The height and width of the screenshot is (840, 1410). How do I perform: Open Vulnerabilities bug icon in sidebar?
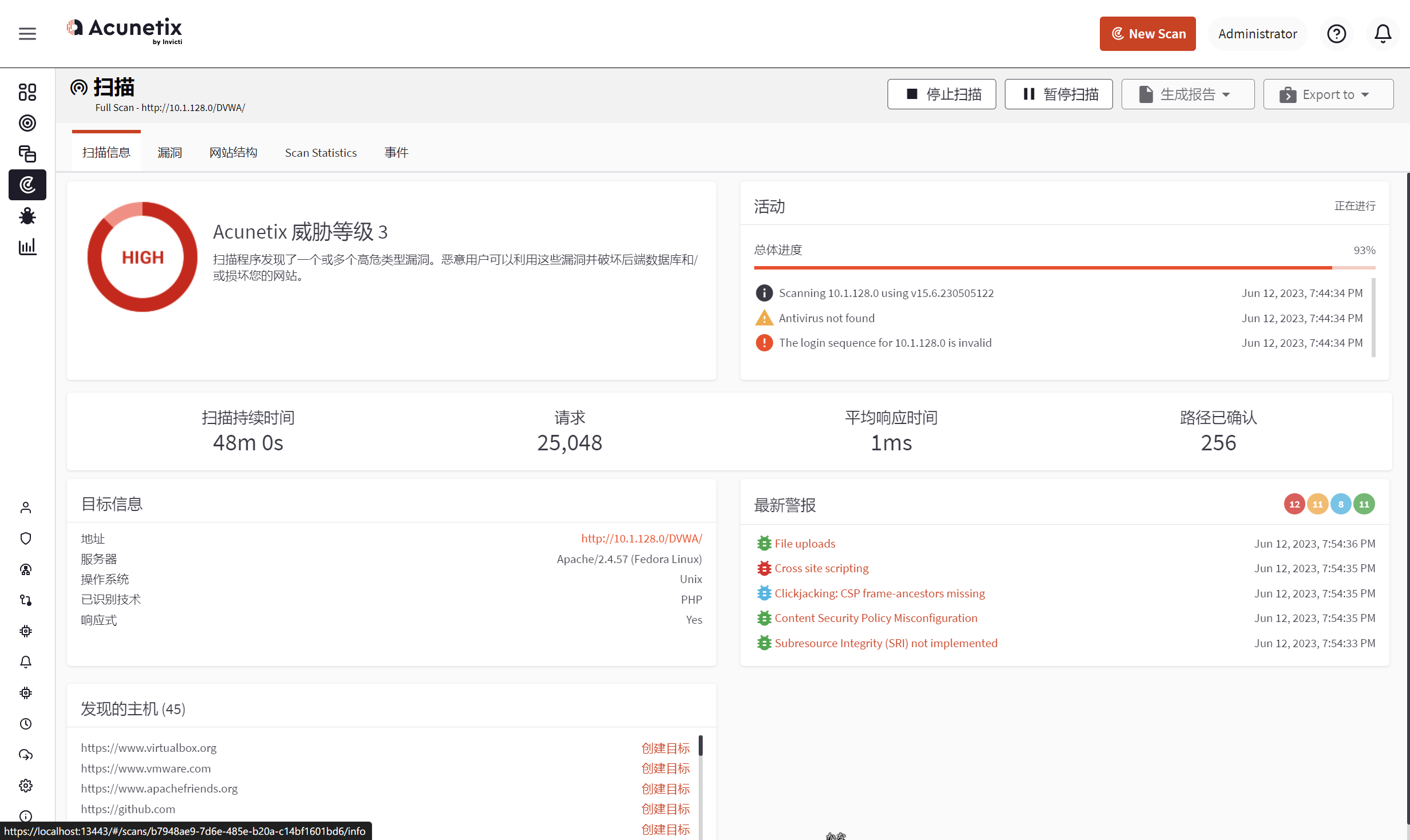point(27,216)
